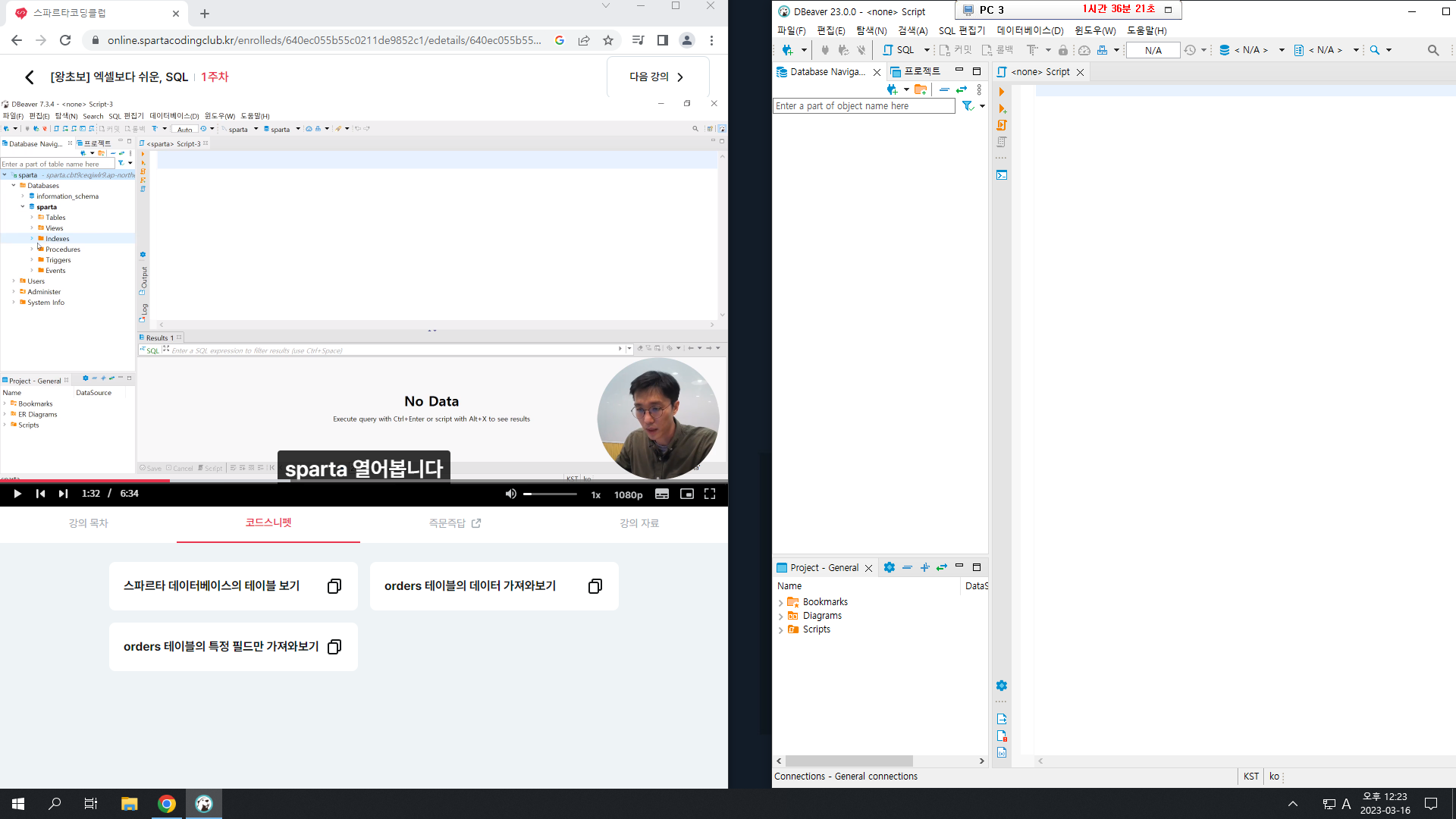Open the 즉문즉답 external link tab
The width and height of the screenshot is (1456, 819).
[x=455, y=523]
